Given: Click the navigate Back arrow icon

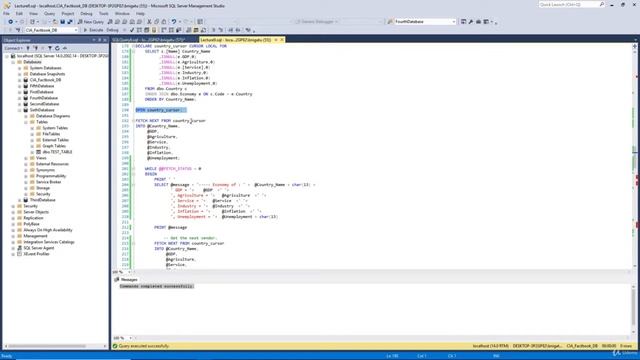Looking at the screenshot, I should (11, 22).
